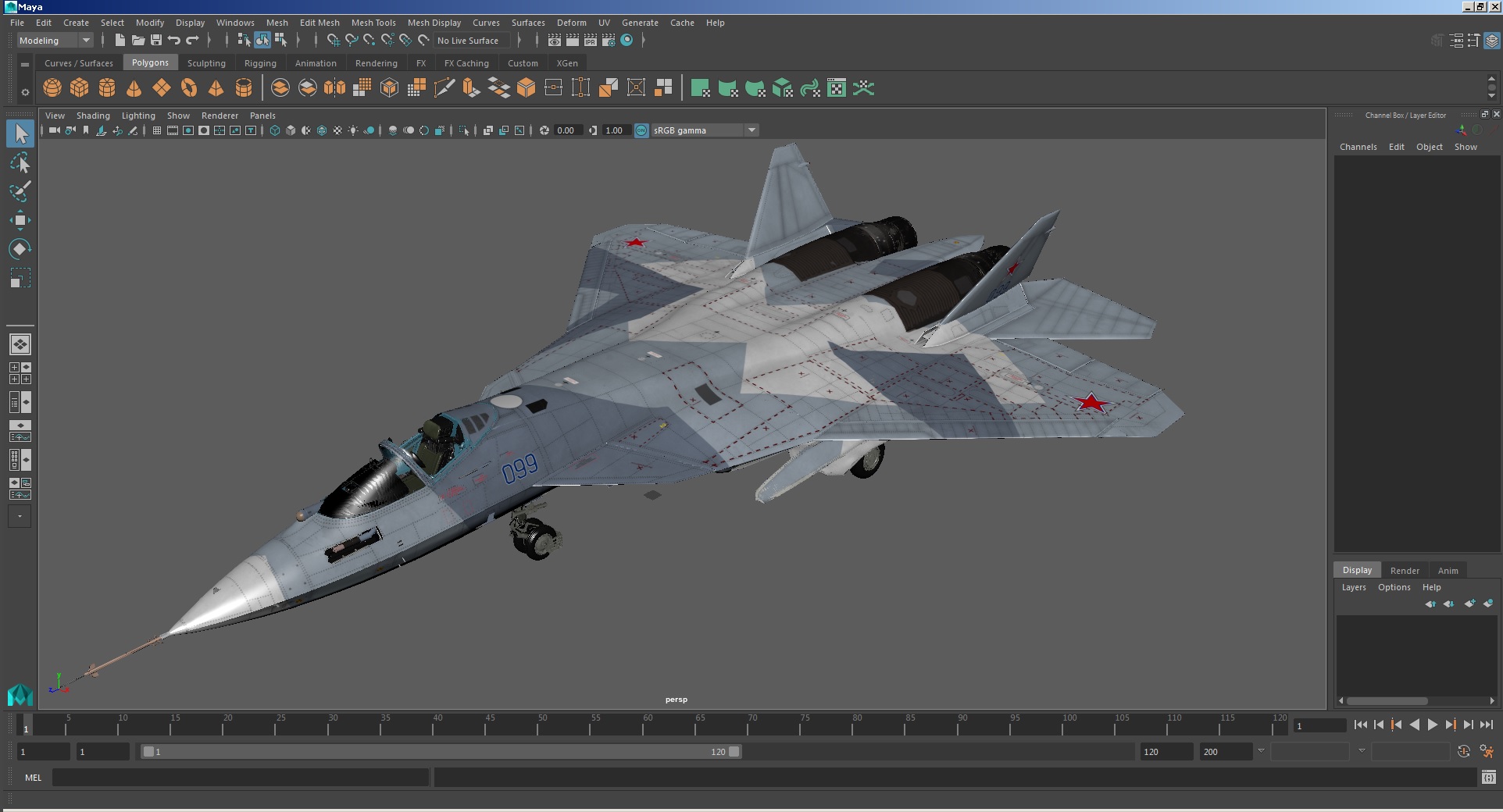Choose the Lasso Select tool

pyautogui.click(x=20, y=163)
